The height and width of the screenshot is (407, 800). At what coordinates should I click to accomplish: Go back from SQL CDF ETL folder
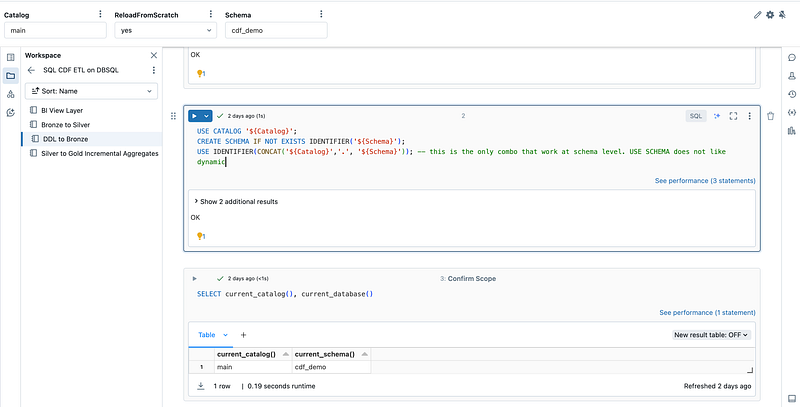click(32, 70)
